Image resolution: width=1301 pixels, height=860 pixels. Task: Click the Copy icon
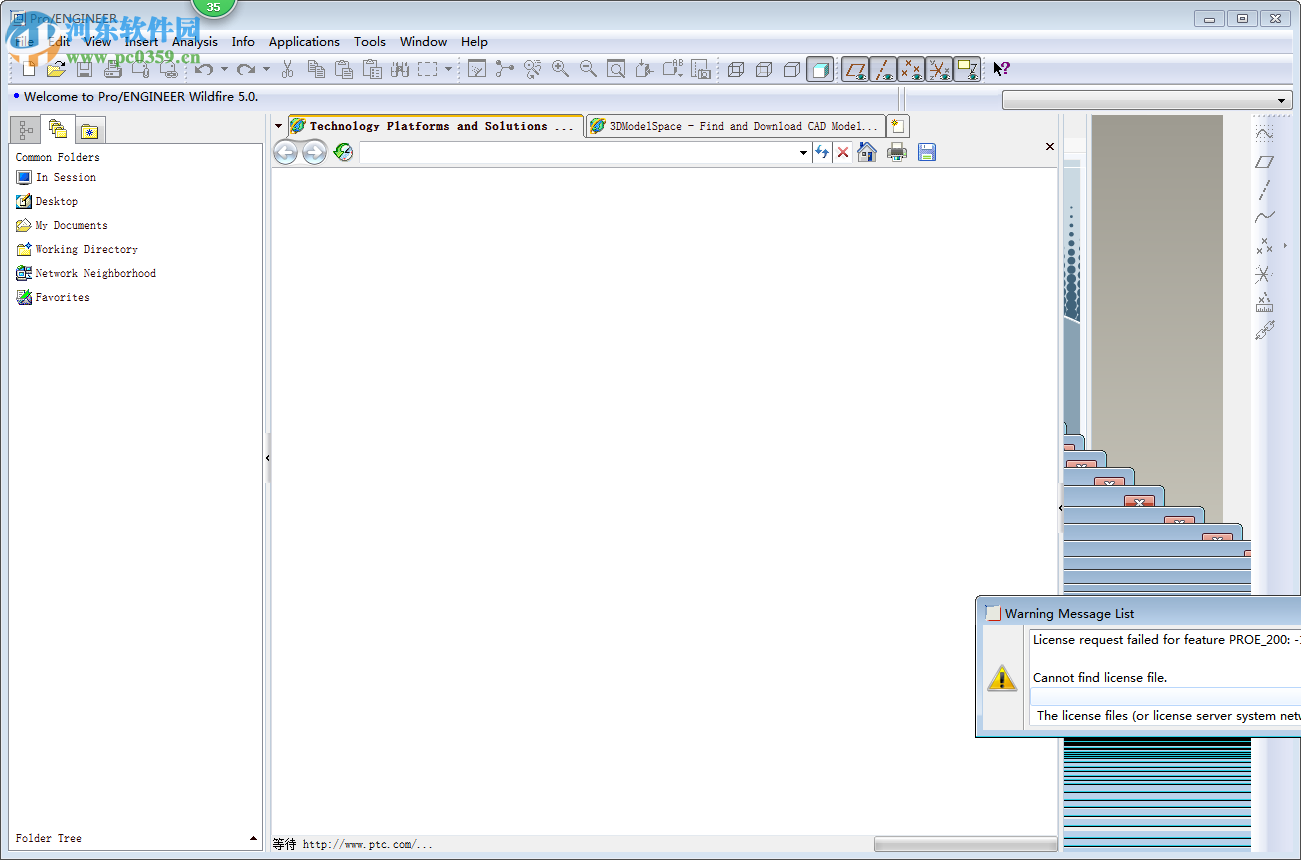click(x=316, y=69)
